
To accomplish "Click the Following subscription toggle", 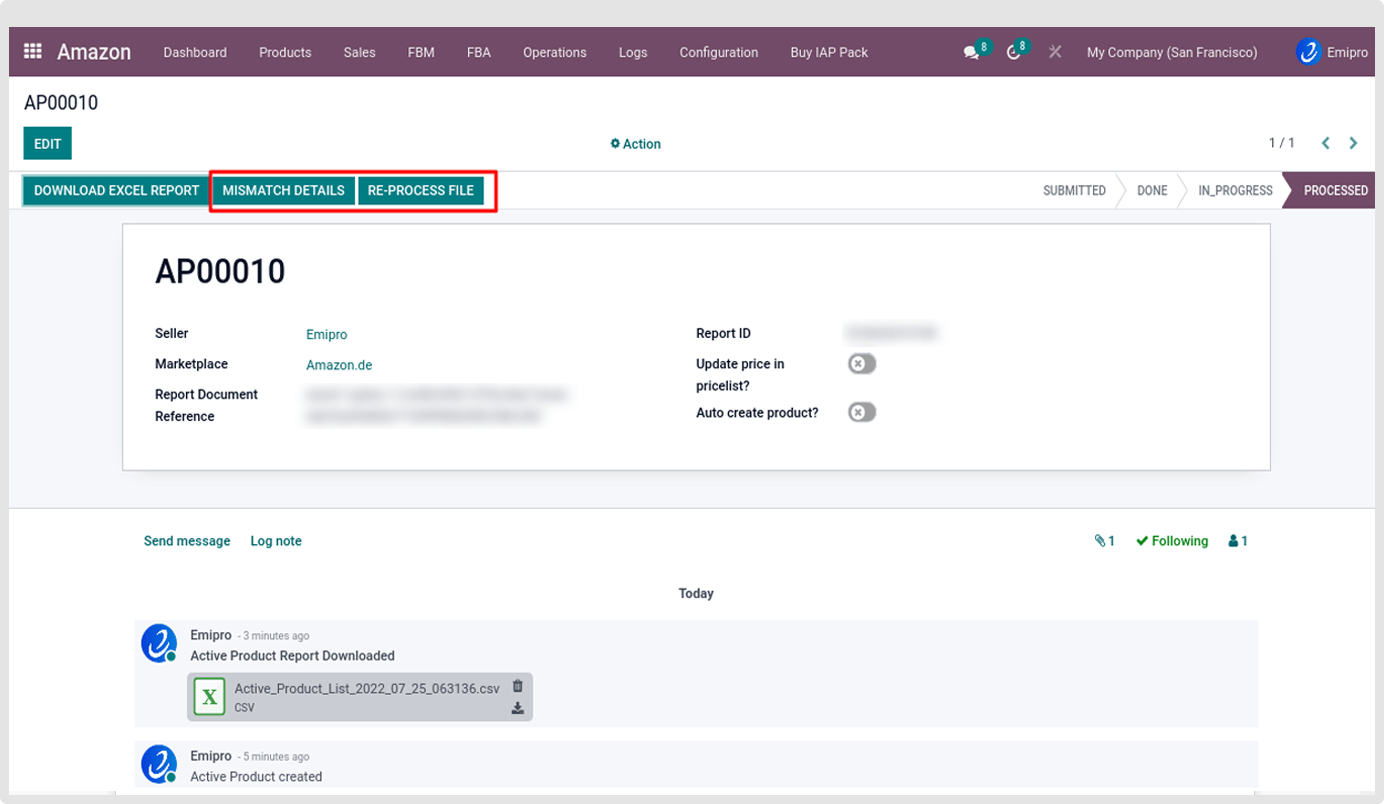I will coord(1172,541).
